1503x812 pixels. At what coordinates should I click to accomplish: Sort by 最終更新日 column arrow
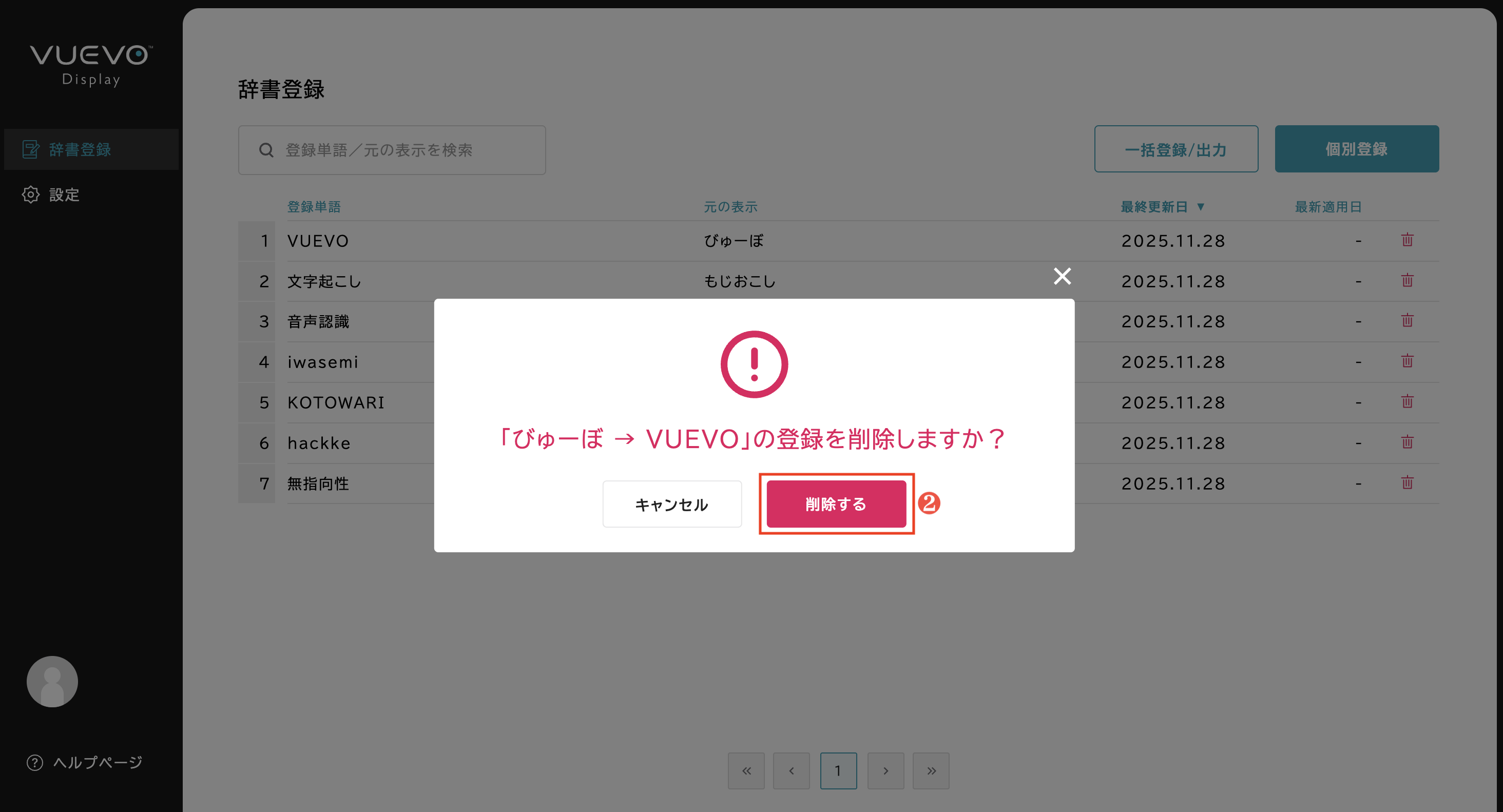(x=1201, y=206)
